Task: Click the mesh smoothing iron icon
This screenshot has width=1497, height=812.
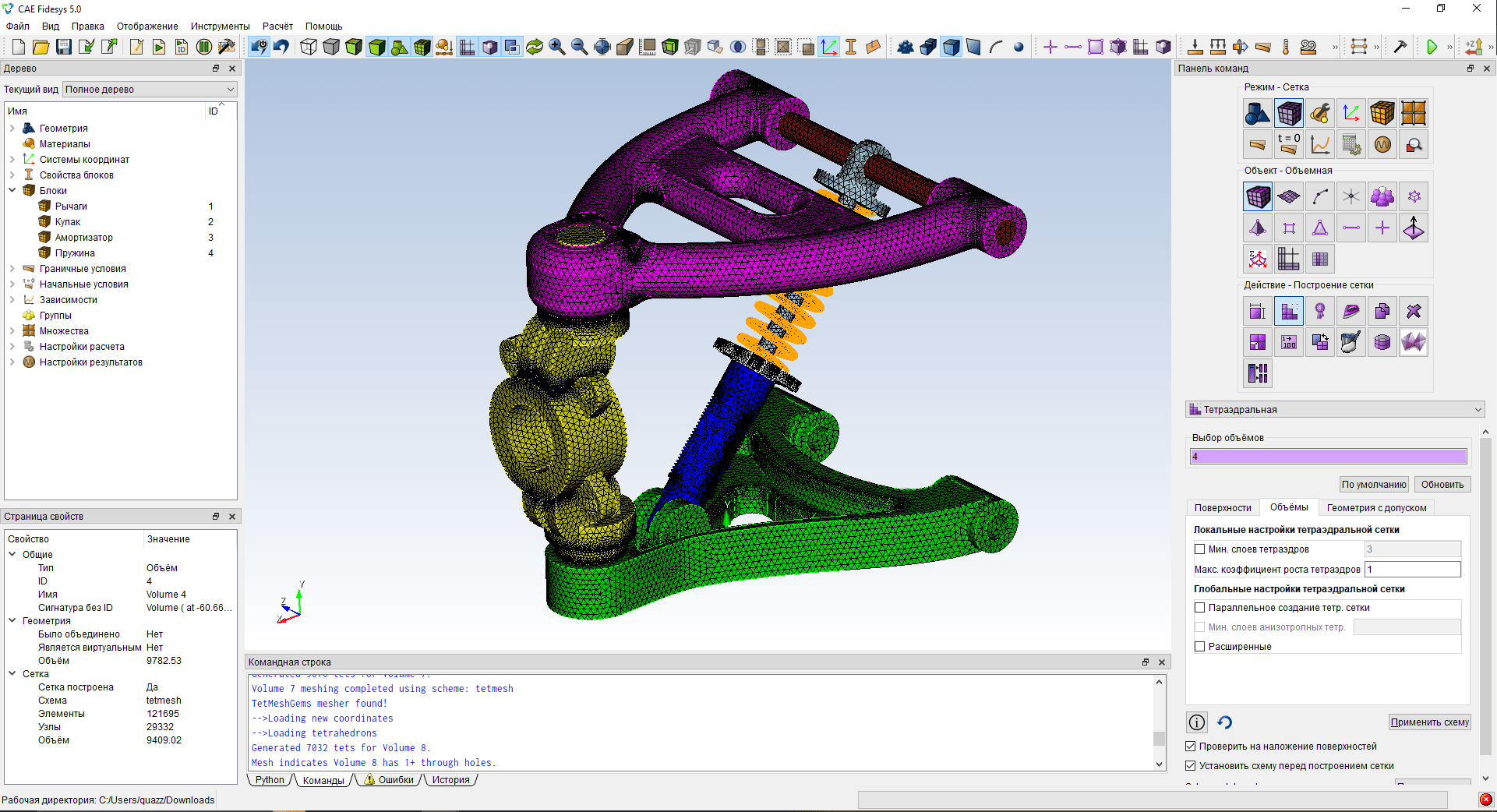Action: pos(1351,312)
